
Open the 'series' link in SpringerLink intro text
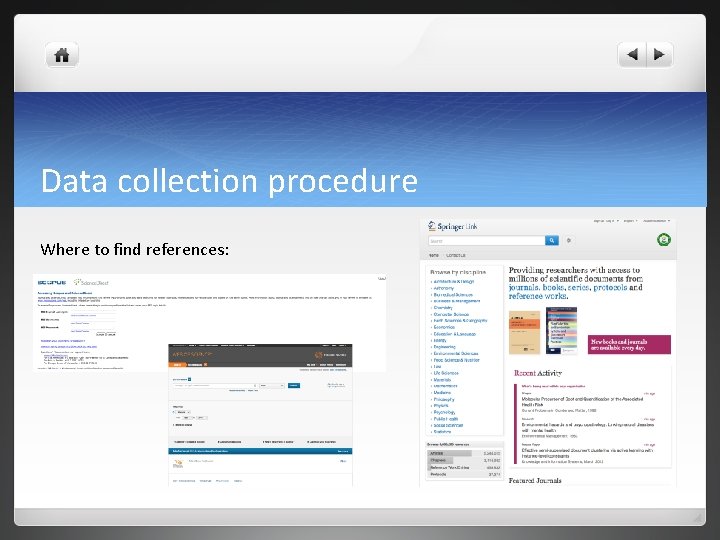578,287
